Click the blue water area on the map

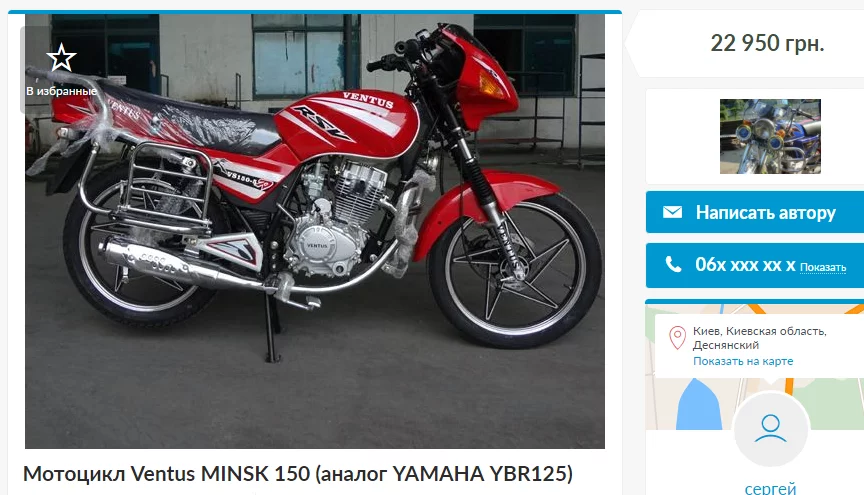coord(698,407)
